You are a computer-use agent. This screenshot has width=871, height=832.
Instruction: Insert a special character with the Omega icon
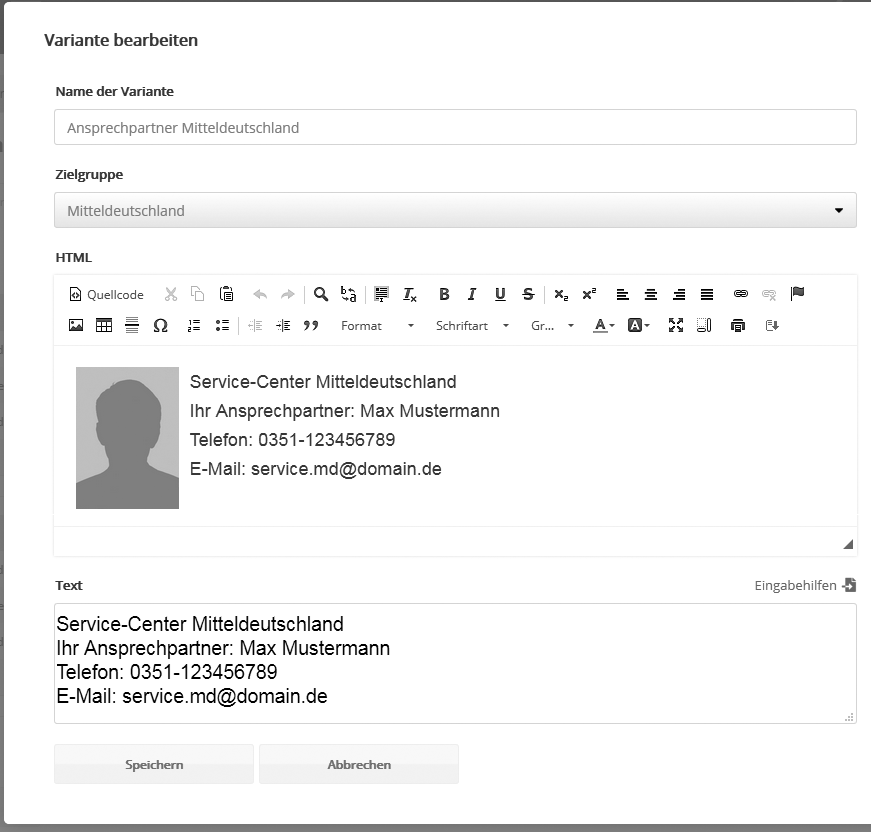point(161,325)
